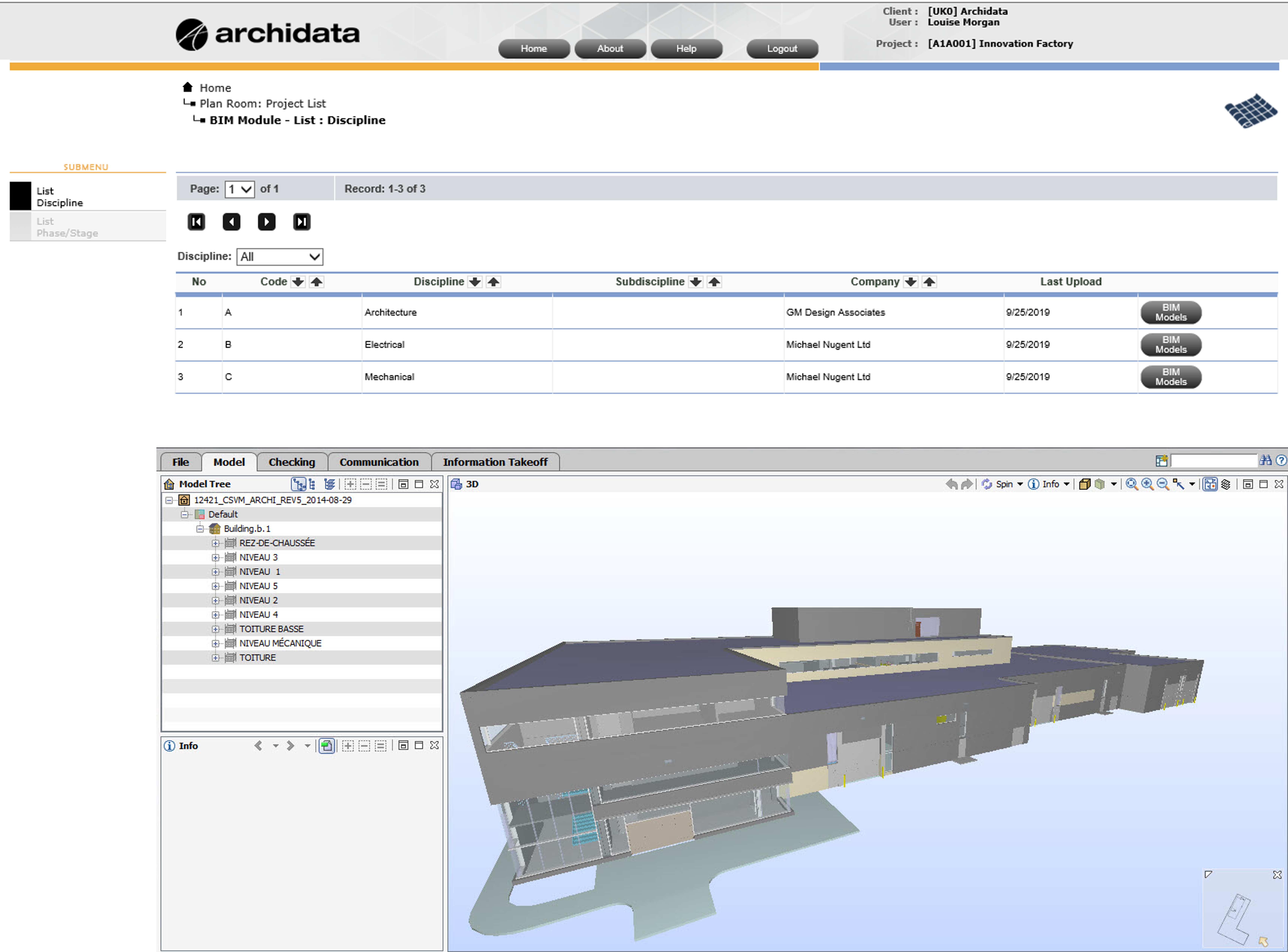The image size is (1288, 952).
Task: Remove from selection basket in Model Tree toolbar
Action: [x=366, y=484]
